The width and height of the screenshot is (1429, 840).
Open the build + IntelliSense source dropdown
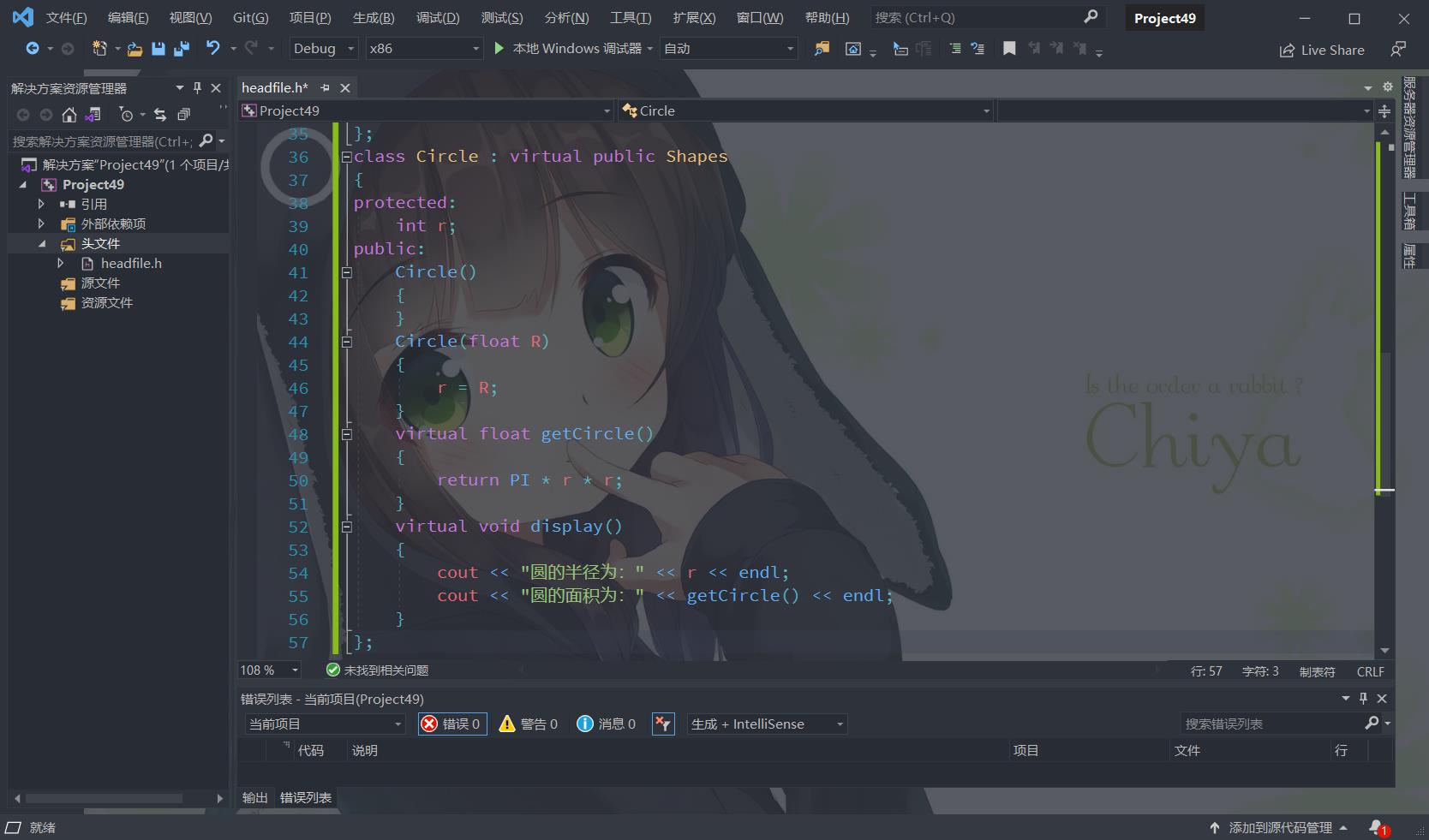point(767,724)
